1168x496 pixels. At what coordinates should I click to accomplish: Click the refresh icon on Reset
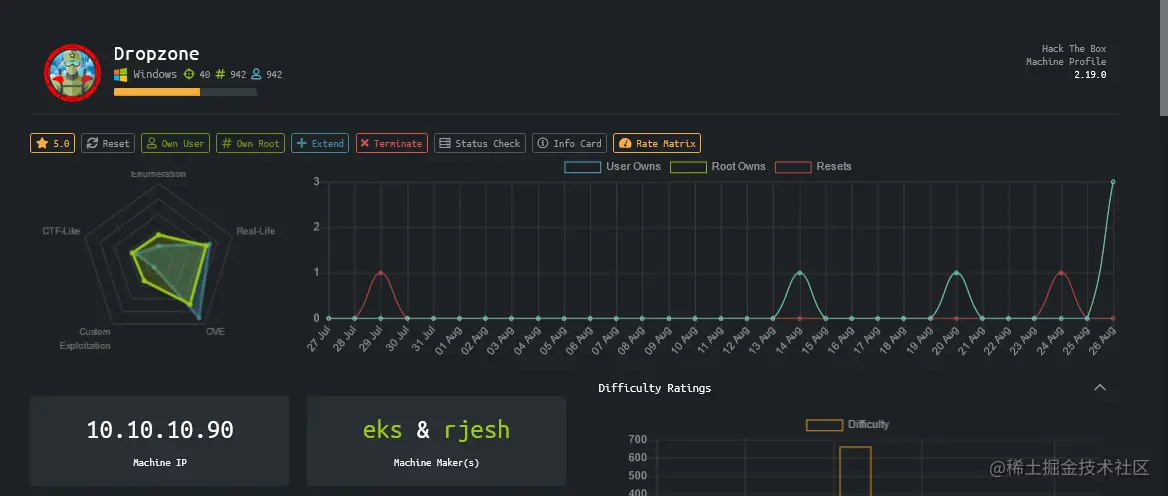(x=92, y=143)
